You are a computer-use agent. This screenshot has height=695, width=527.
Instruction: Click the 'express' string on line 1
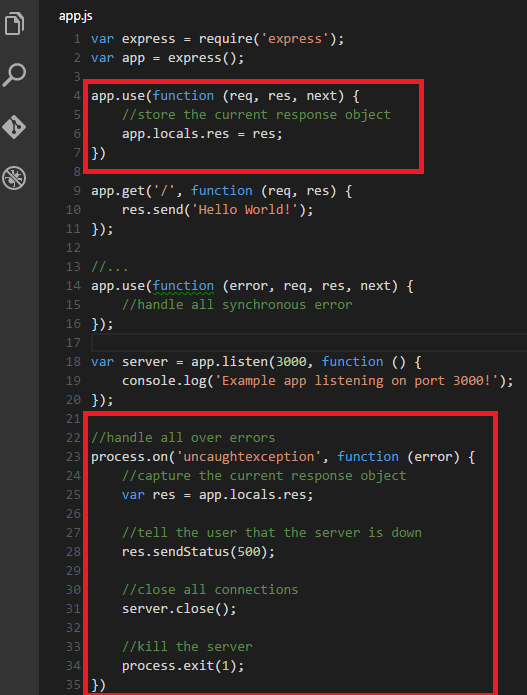[295, 39]
